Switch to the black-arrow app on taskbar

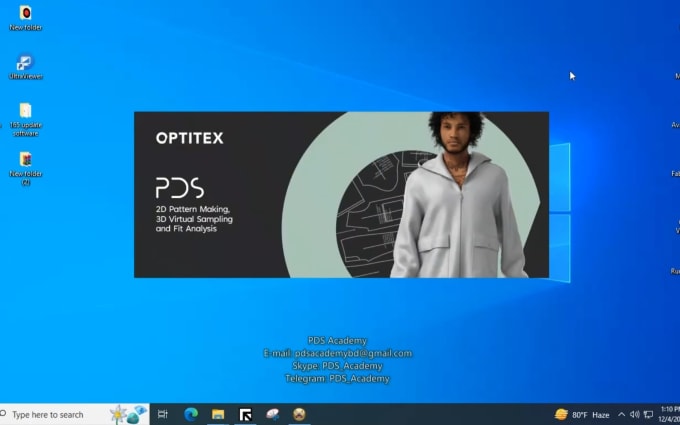point(245,415)
